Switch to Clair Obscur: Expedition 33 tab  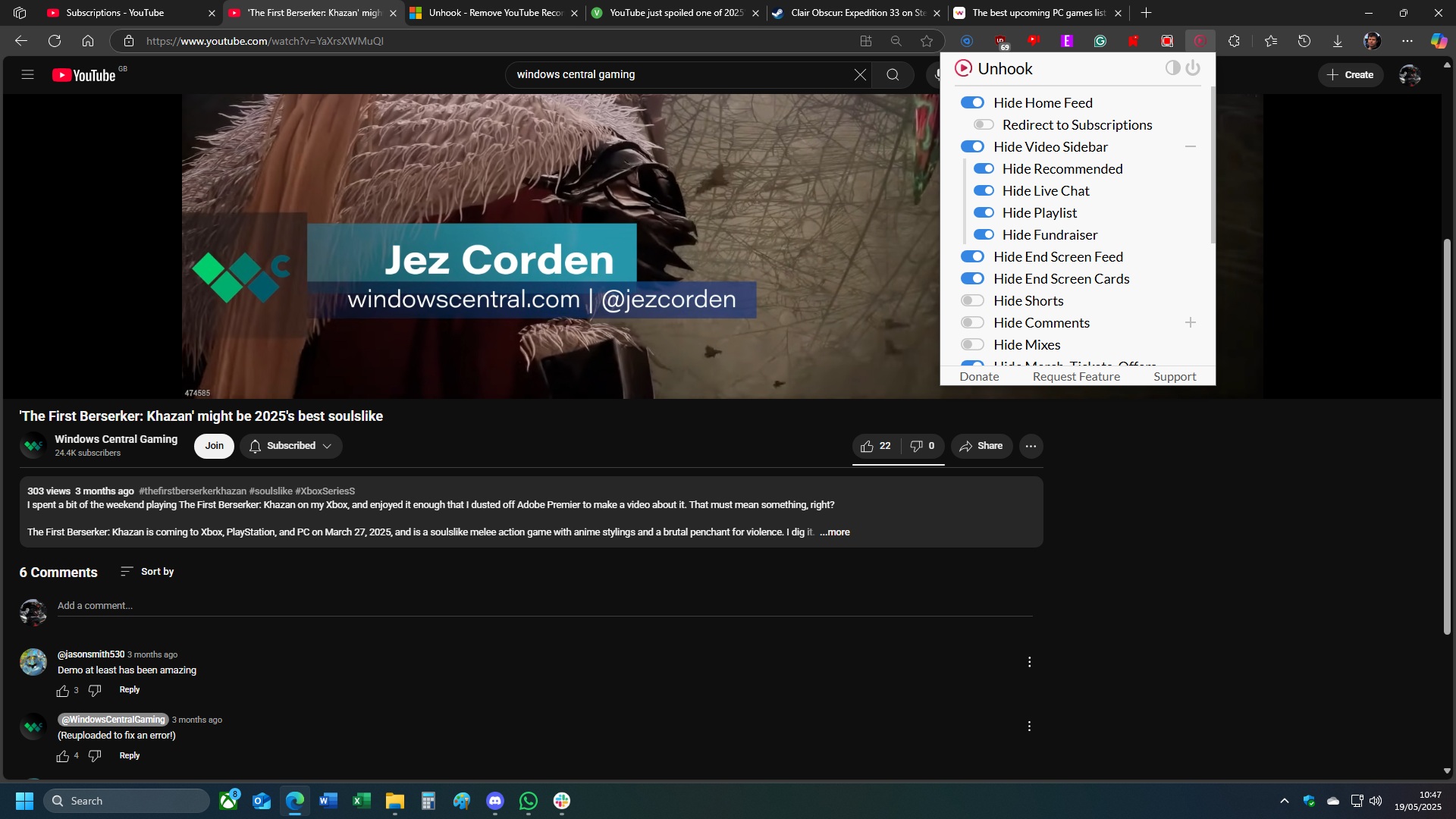(857, 13)
